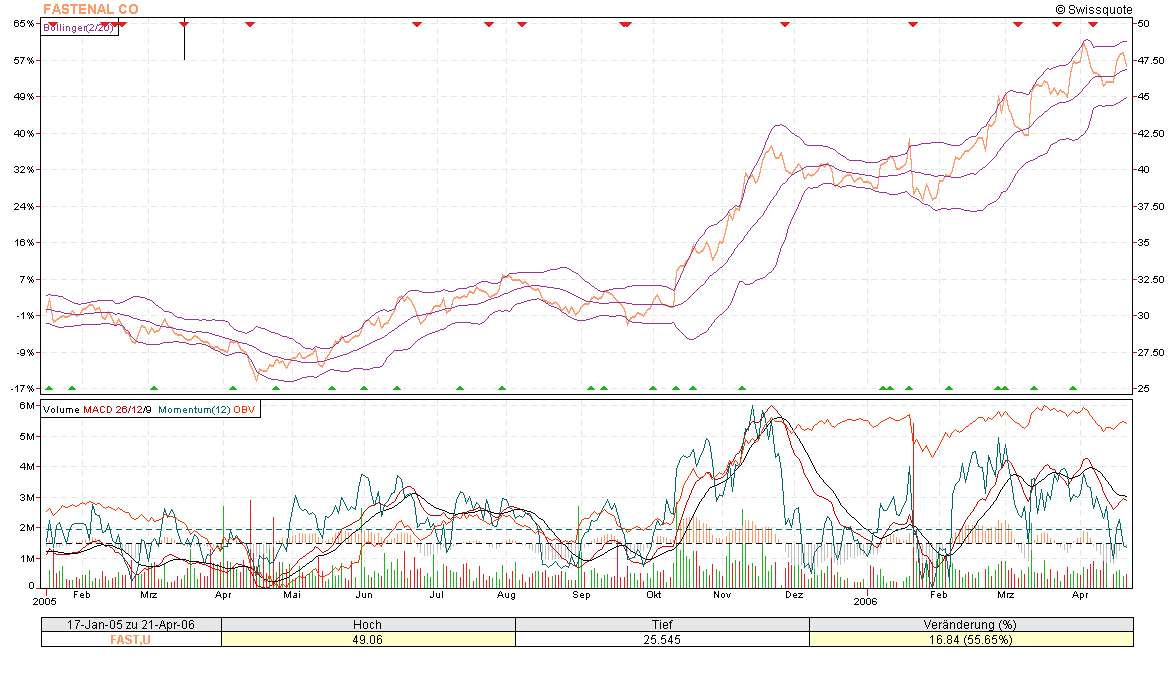This screenshot has width=1173, height=677.
Task: Click the 16% left axis label
Action: 24,242
